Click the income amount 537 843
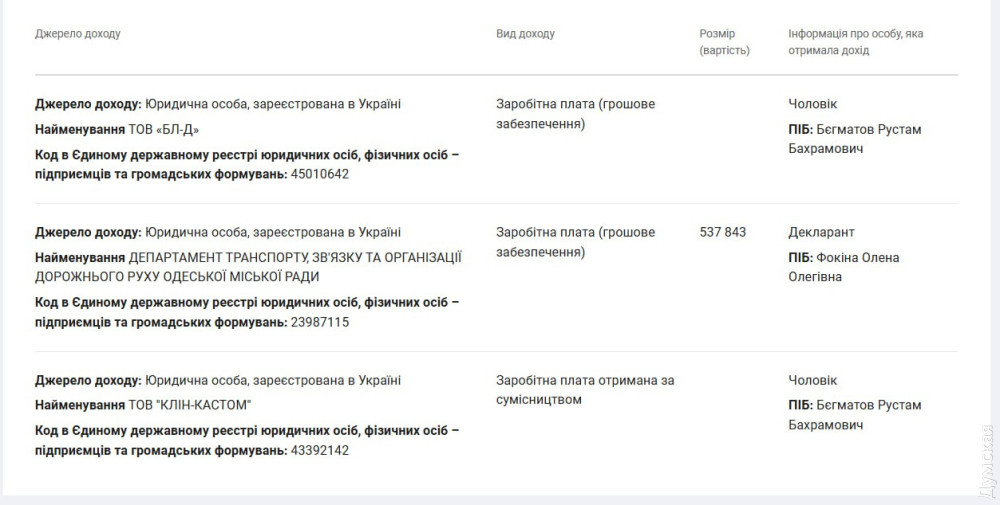This screenshot has height=505, width=1000. point(723,232)
